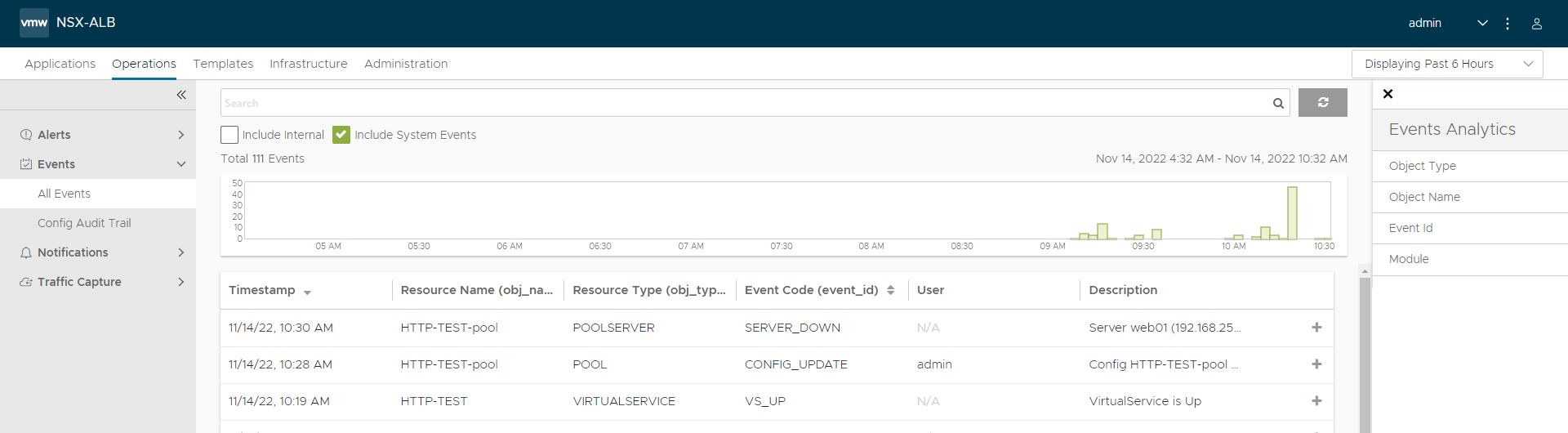Click Resource Name column header
The height and width of the screenshot is (433, 1568).
pyautogui.click(x=476, y=290)
